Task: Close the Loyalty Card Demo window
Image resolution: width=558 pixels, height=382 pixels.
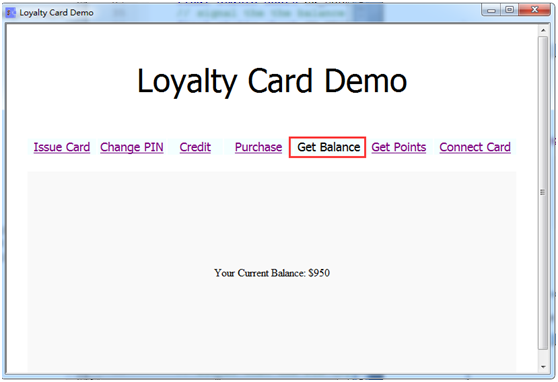Action: point(534,10)
